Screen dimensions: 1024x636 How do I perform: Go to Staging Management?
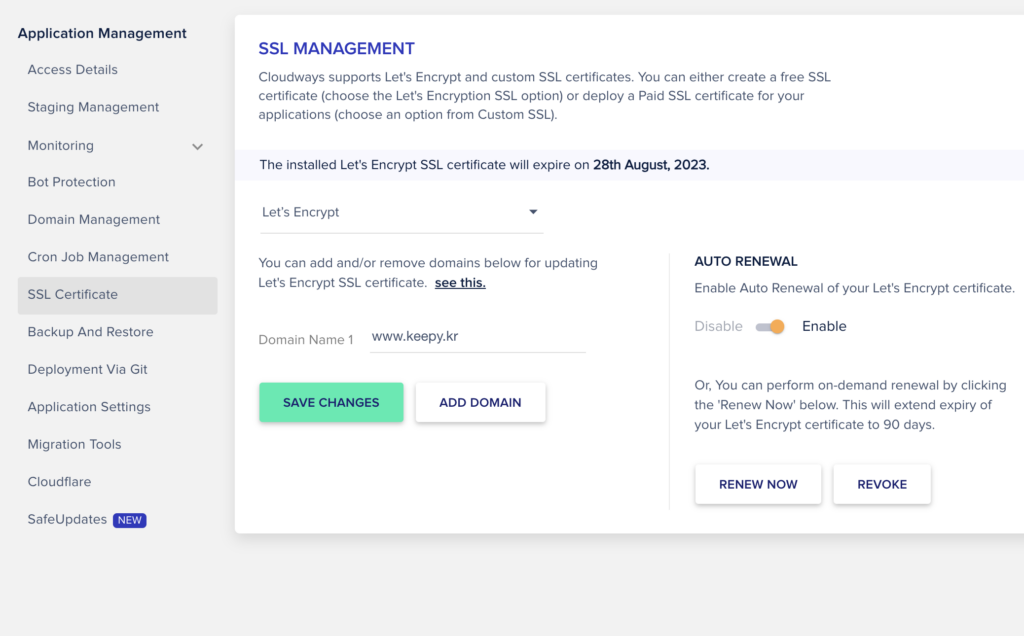(x=93, y=107)
